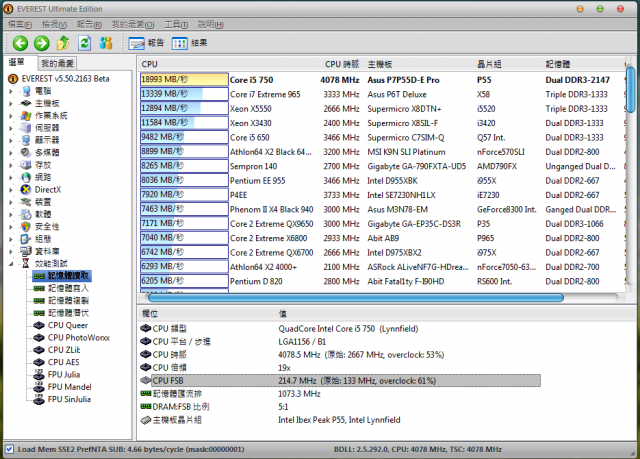Screen dimensions: 640x459
Task: Open the 報告 report toolbar button
Action: click(x=146, y=43)
